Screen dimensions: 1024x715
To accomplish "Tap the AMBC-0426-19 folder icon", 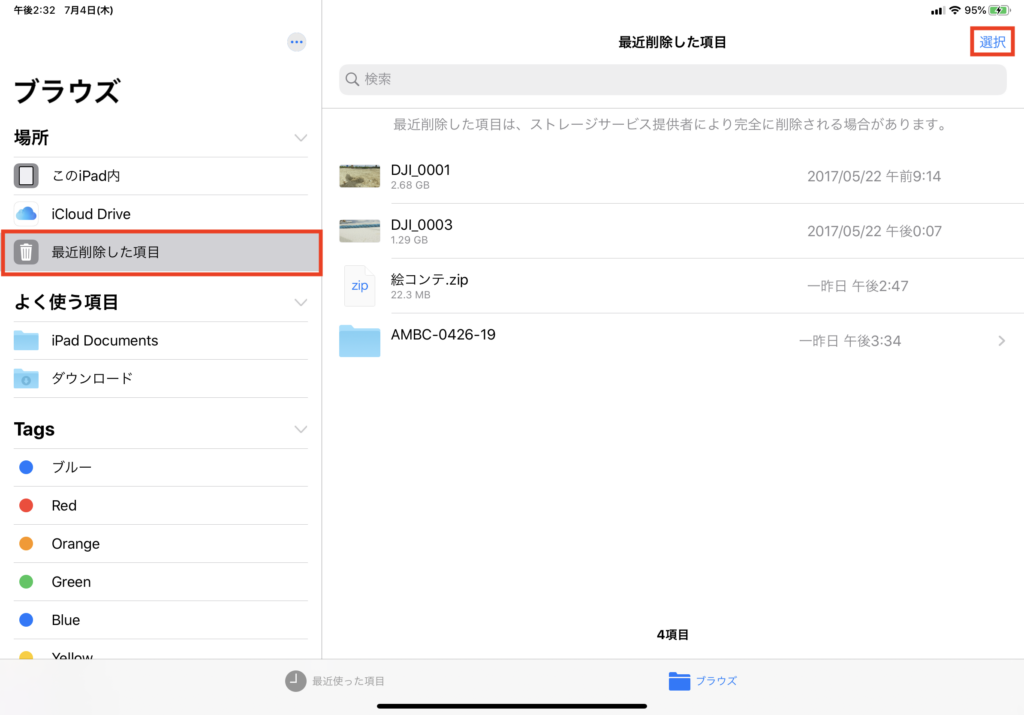I will [x=359, y=341].
